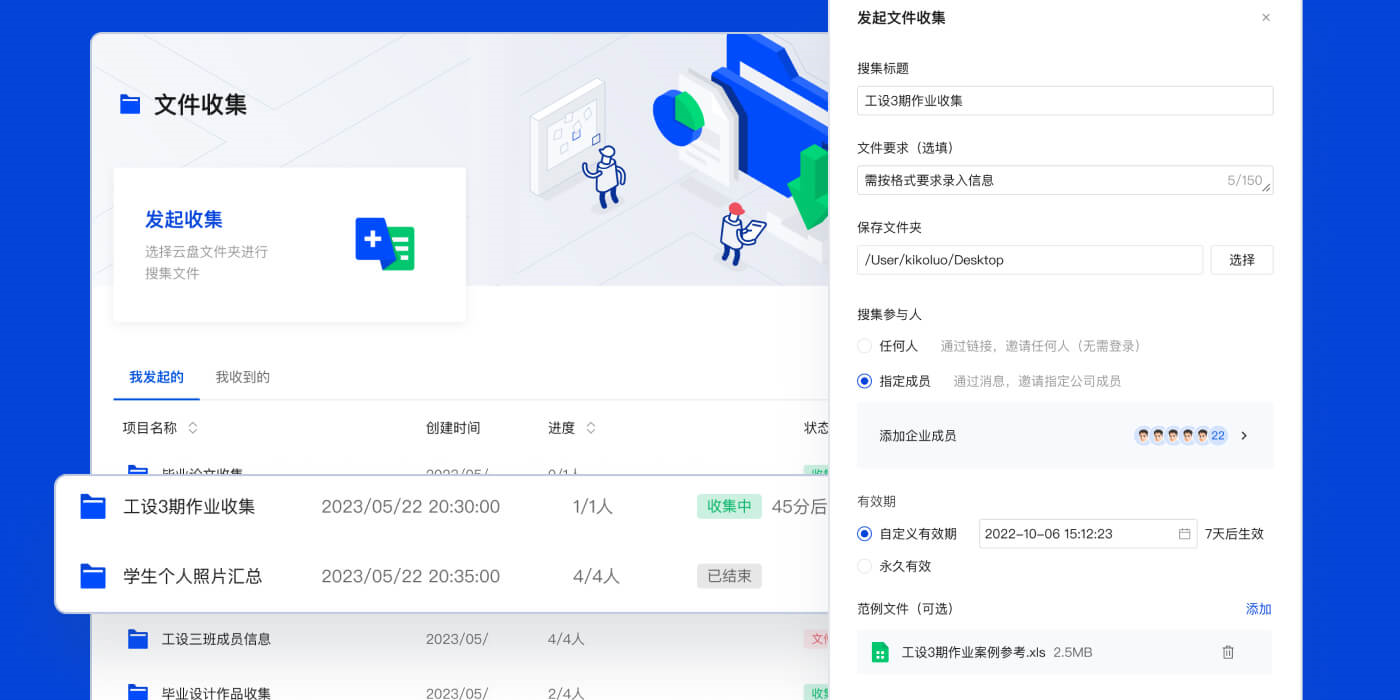1400x700 pixels.
Task: Open folder icon of 工设3期作业收集 row
Action: [92, 506]
